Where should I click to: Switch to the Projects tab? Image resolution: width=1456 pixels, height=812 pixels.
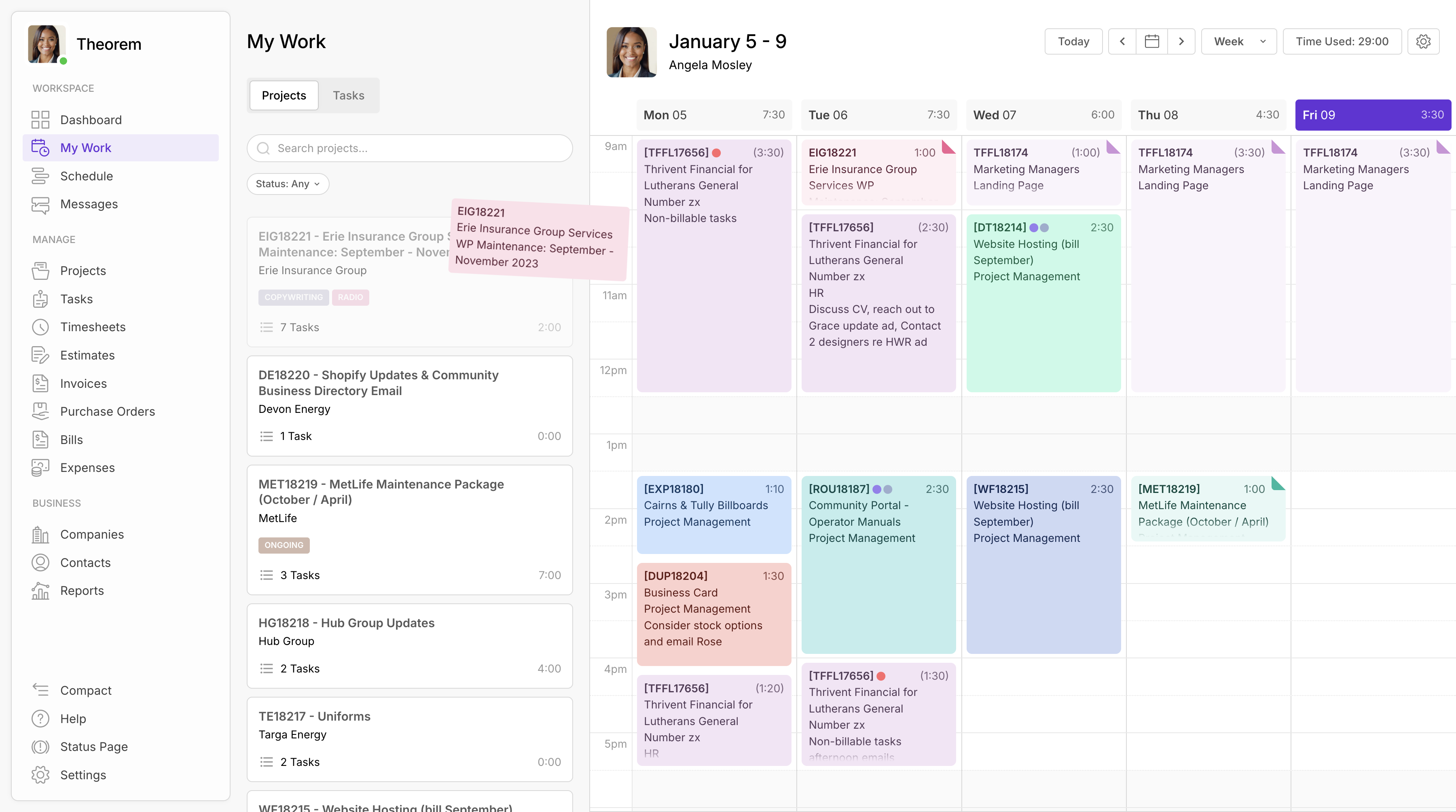[x=283, y=95]
